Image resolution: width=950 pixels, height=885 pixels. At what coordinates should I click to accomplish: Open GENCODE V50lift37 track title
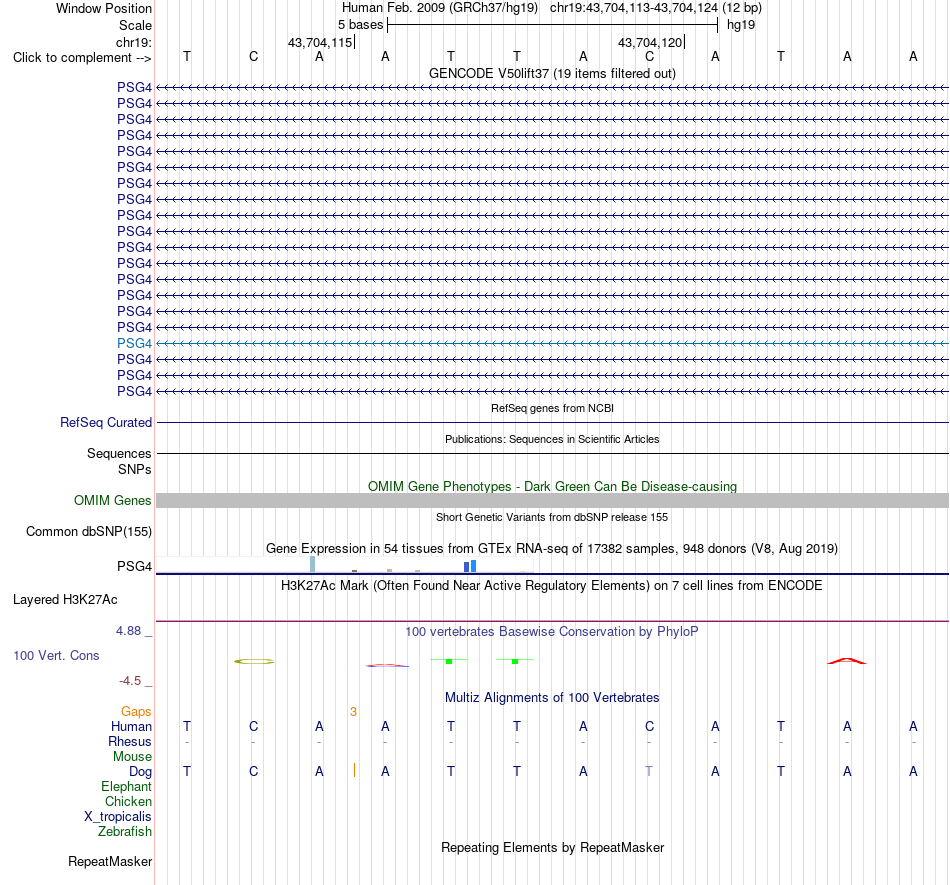point(552,73)
